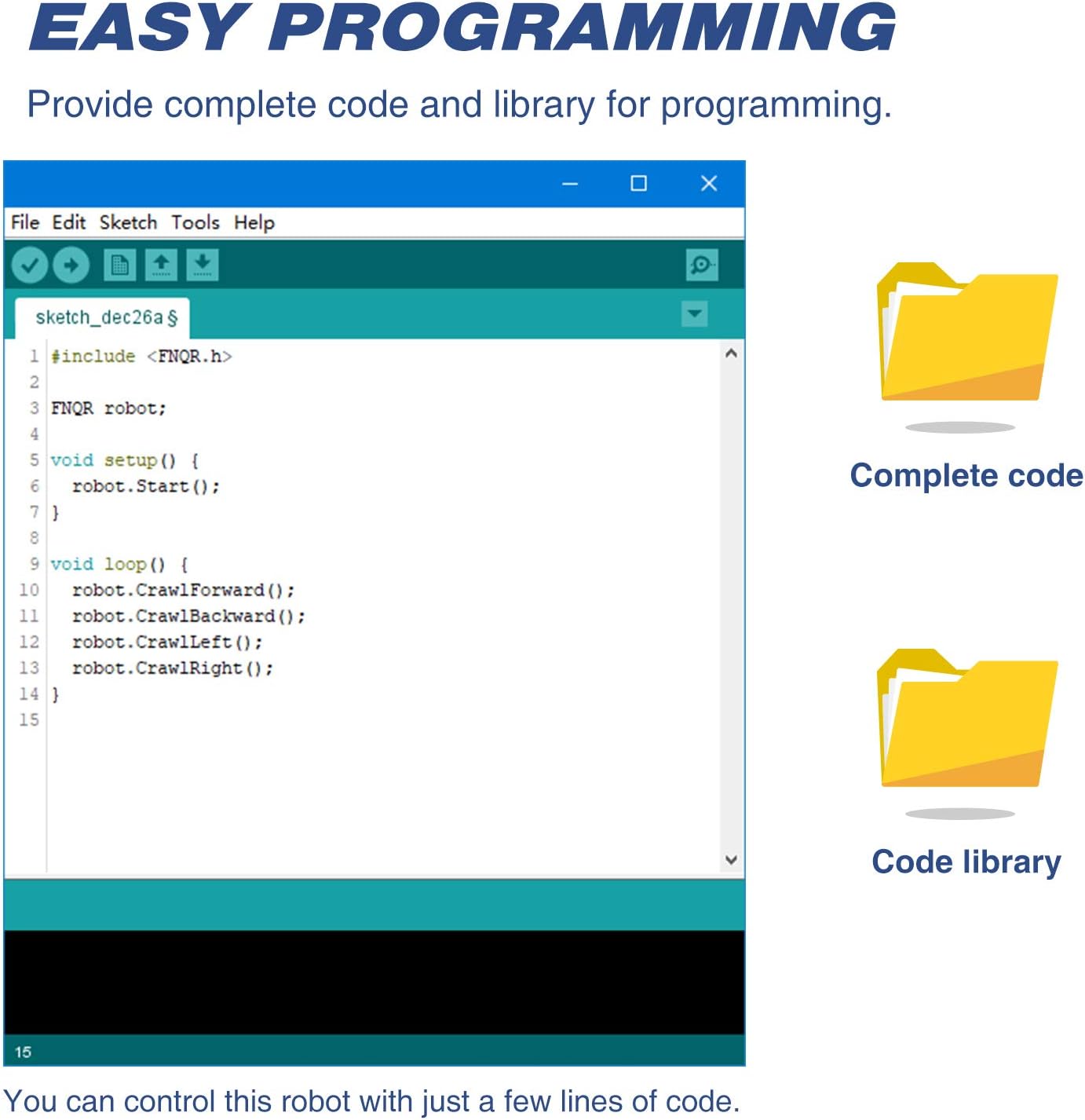This screenshot has width=1085, height=1120.
Task: Click on the robot.CrawlForward() code line
Action: [x=183, y=590]
